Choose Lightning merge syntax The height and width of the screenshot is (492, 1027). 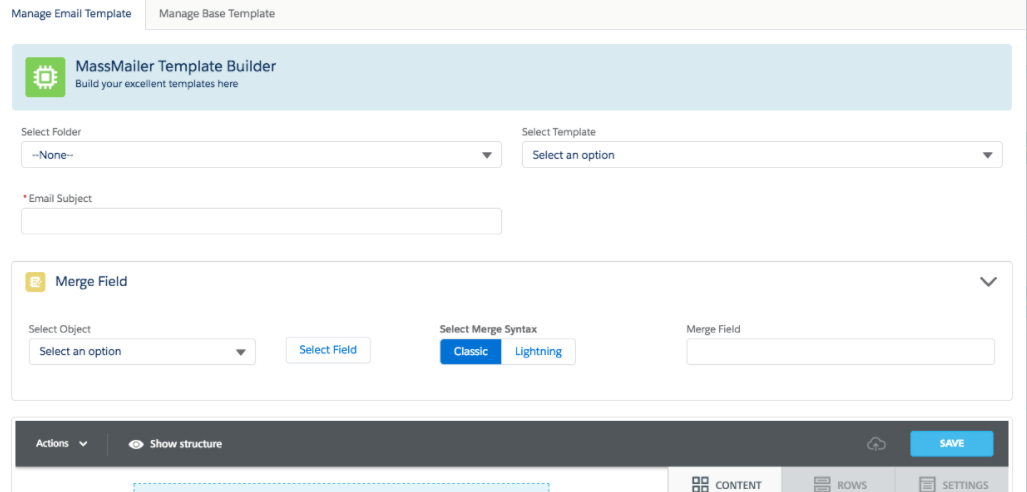pos(538,351)
